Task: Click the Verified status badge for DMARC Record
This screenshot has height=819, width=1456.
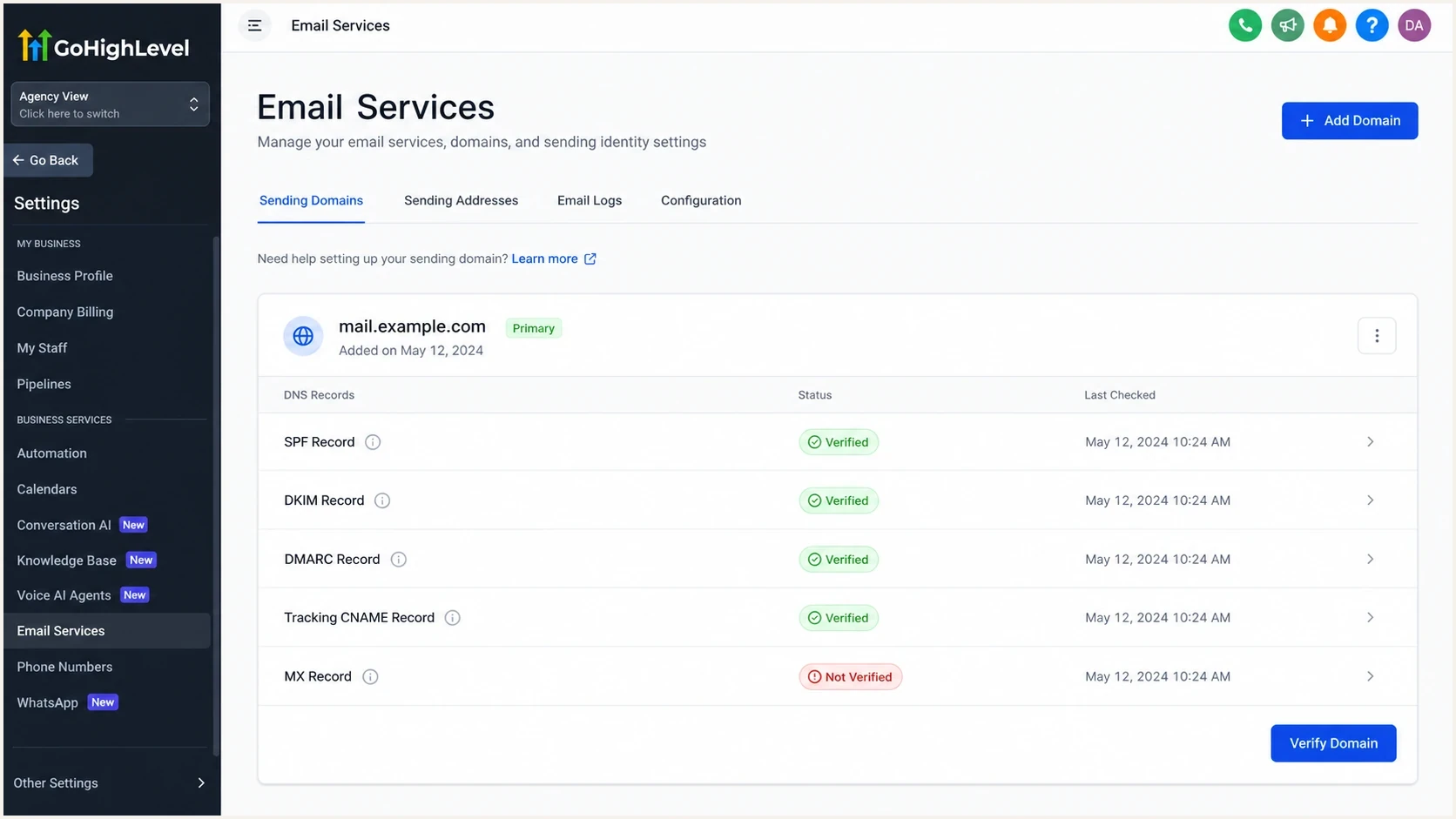Action: point(839,560)
